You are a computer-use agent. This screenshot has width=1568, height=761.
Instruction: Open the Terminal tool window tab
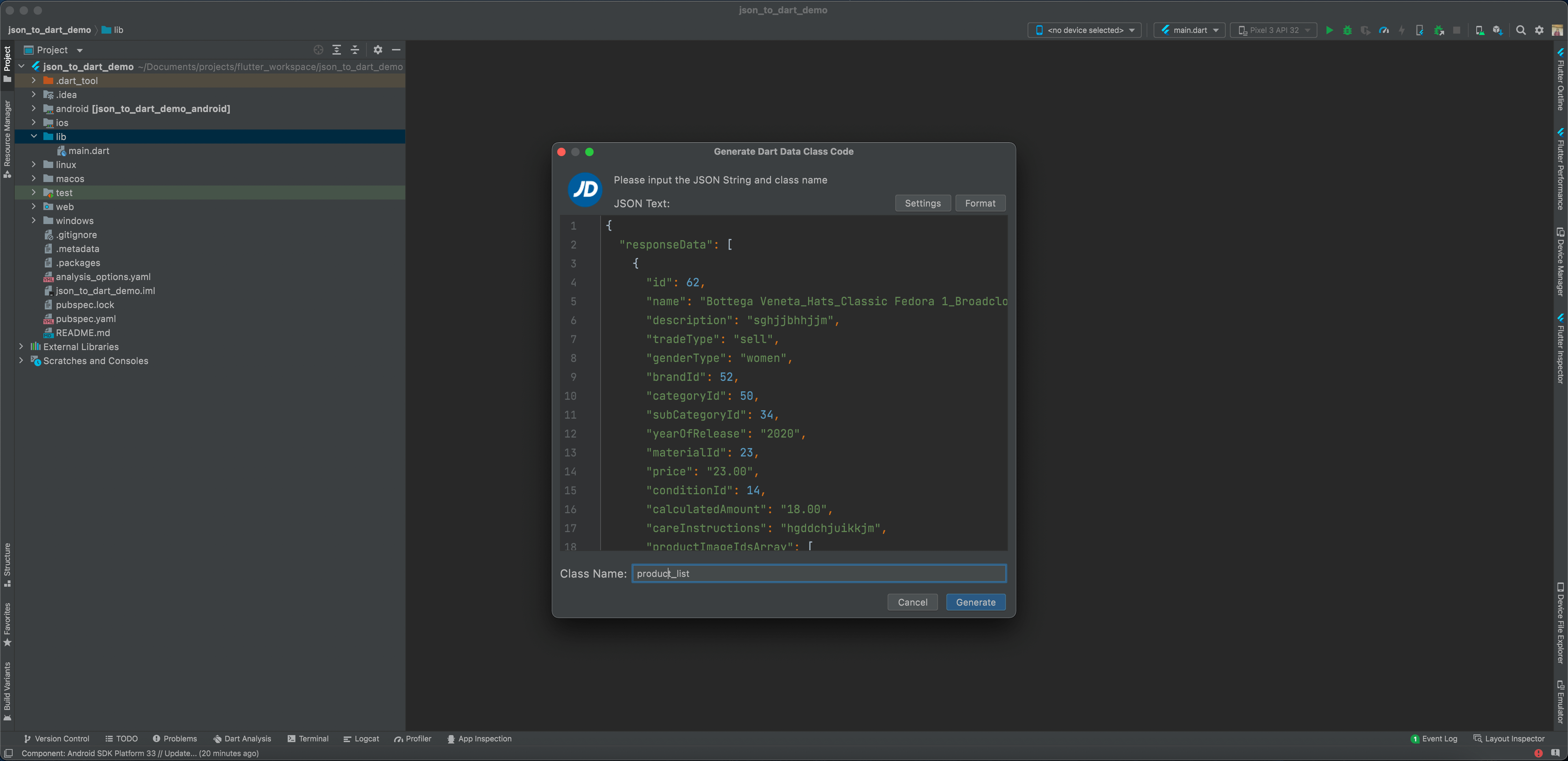308,739
